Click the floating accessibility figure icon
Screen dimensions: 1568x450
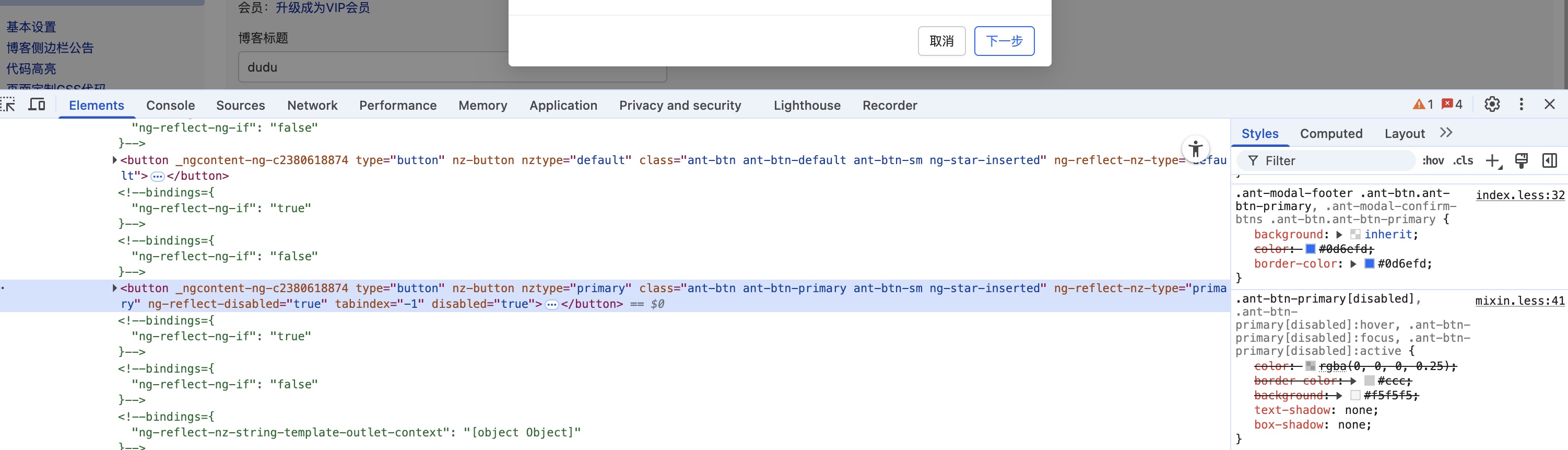[x=1196, y=148]
